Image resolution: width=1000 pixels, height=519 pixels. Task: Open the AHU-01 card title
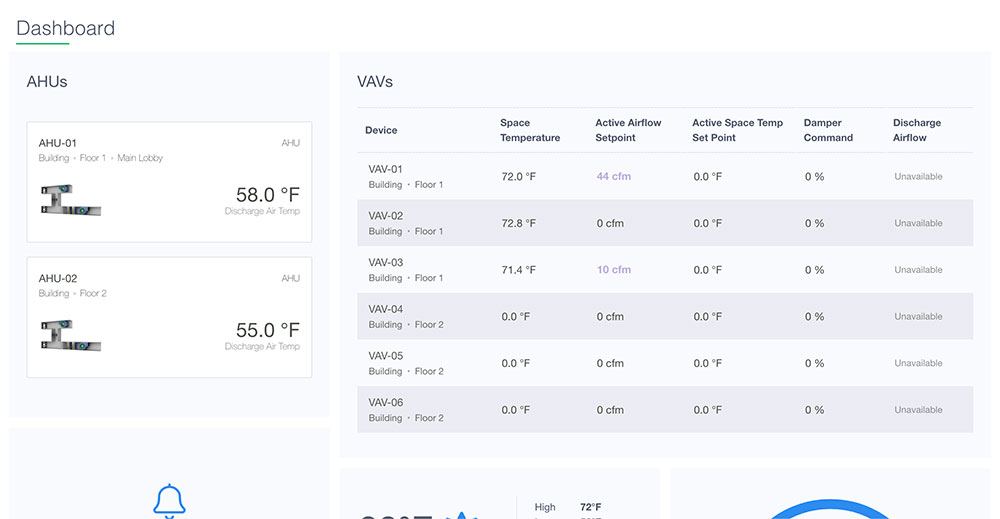point(57,143)
